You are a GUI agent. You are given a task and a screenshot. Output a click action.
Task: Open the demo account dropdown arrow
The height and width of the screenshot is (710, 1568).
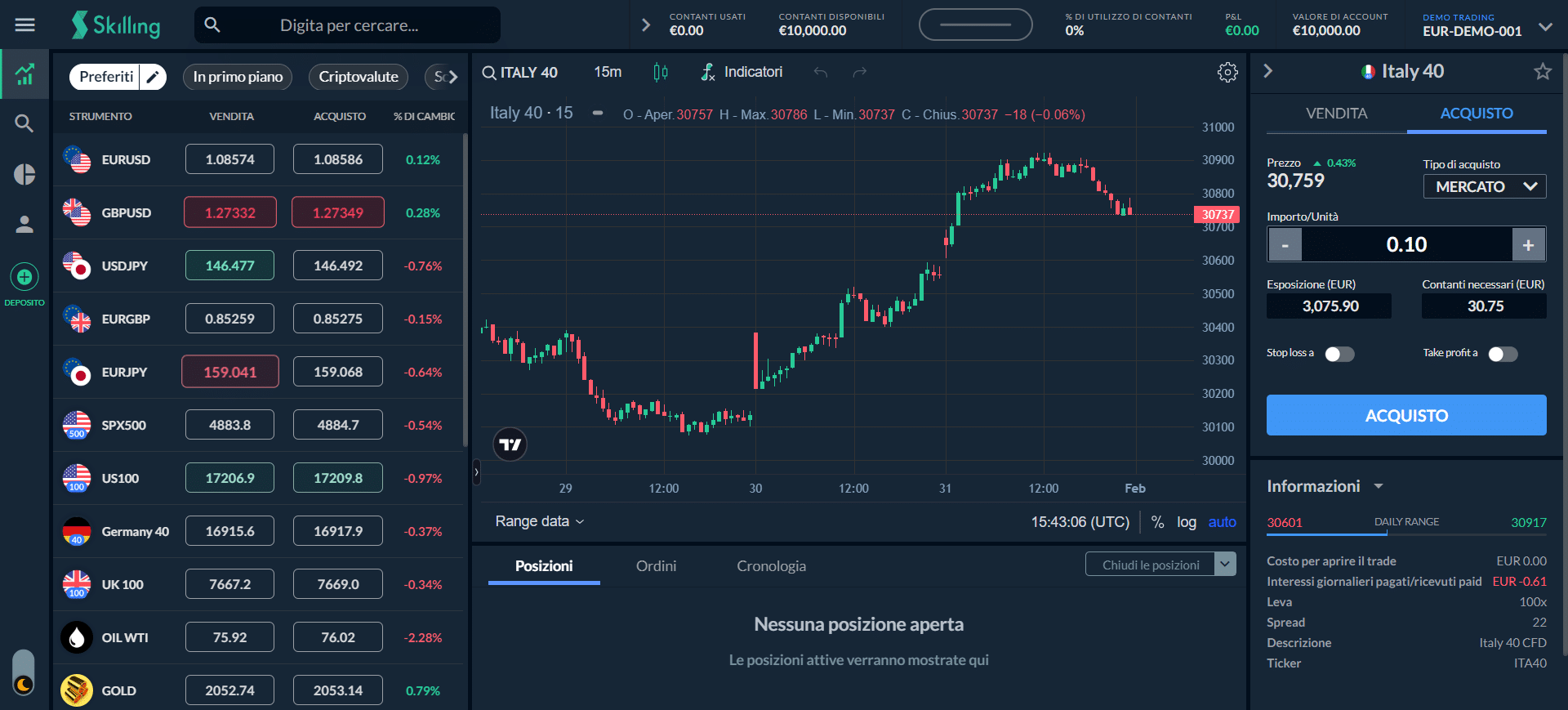[x=1545, y=26]
